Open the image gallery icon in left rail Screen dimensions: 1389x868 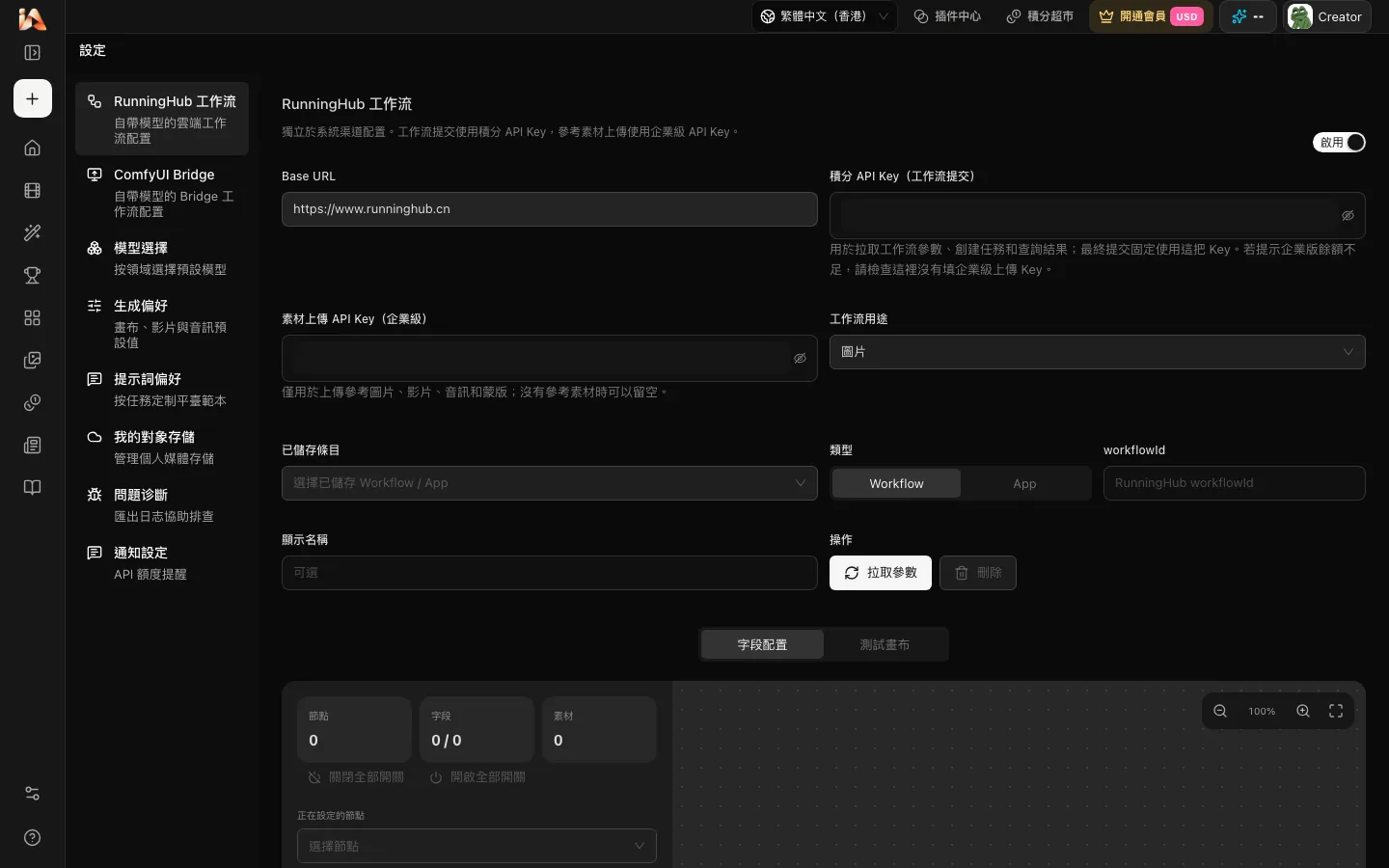[32, 360]
